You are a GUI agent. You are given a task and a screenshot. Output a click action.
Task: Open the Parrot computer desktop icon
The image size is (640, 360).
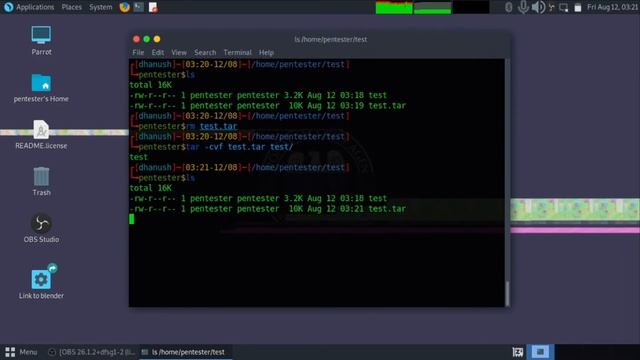pyautogui.click(x=41, y=36)
